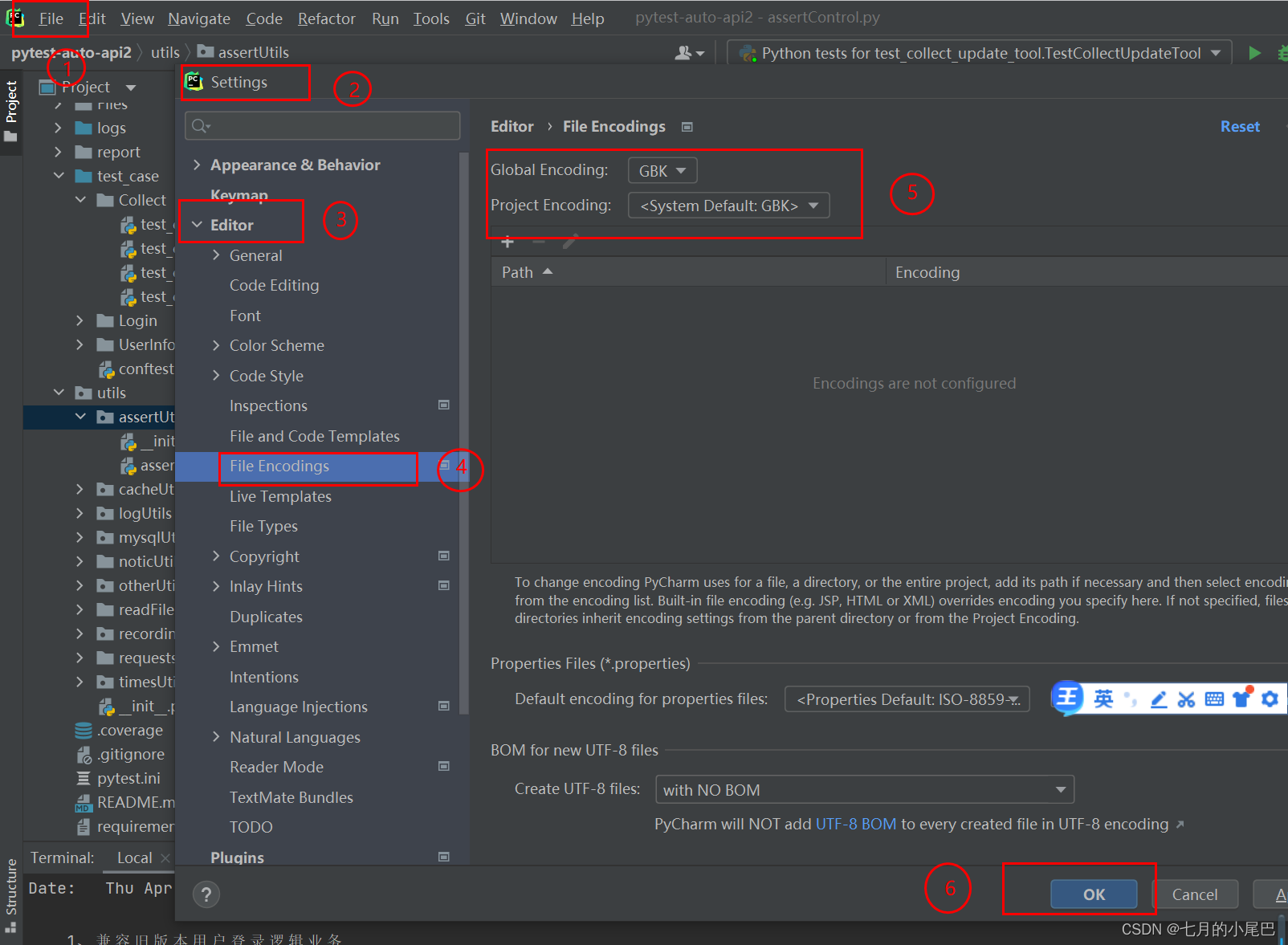Viewport: 1288px width, 945px height.
Task: Click the project-level icon beside Inspections
Action: pos(443,405)
